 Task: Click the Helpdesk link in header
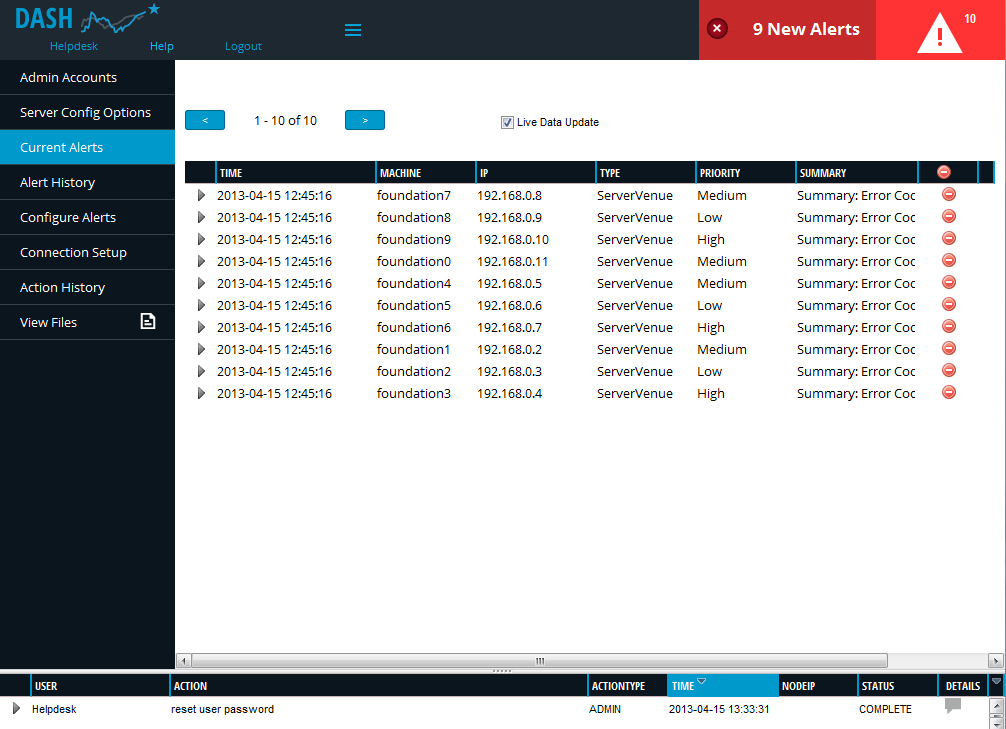pos(74,46)
